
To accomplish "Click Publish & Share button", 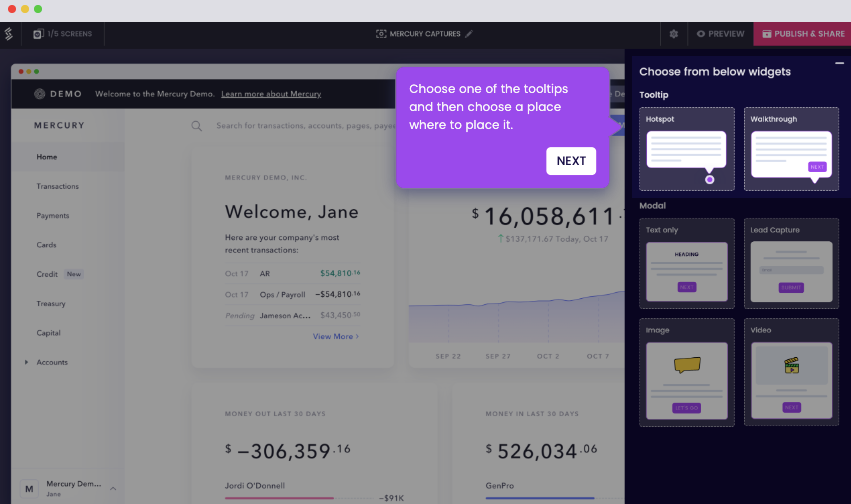I will click(803, 34).
